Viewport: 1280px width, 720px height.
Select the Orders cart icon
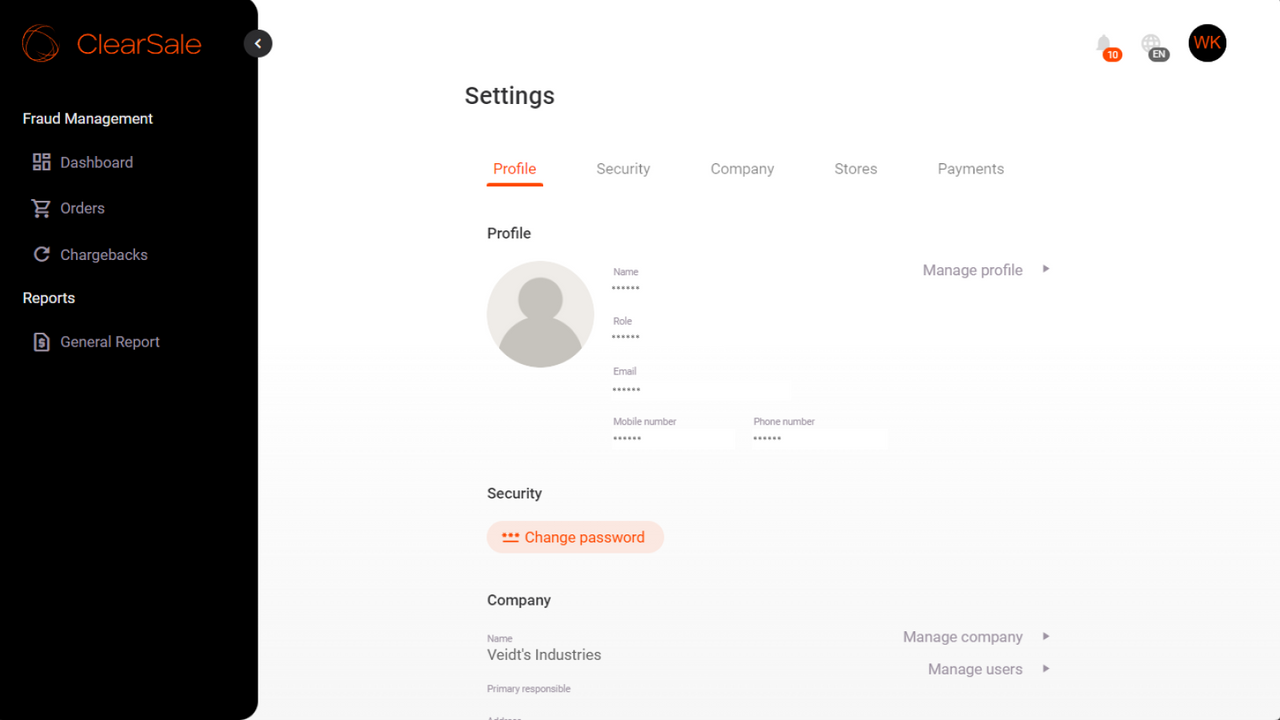(x=41, y=208)
